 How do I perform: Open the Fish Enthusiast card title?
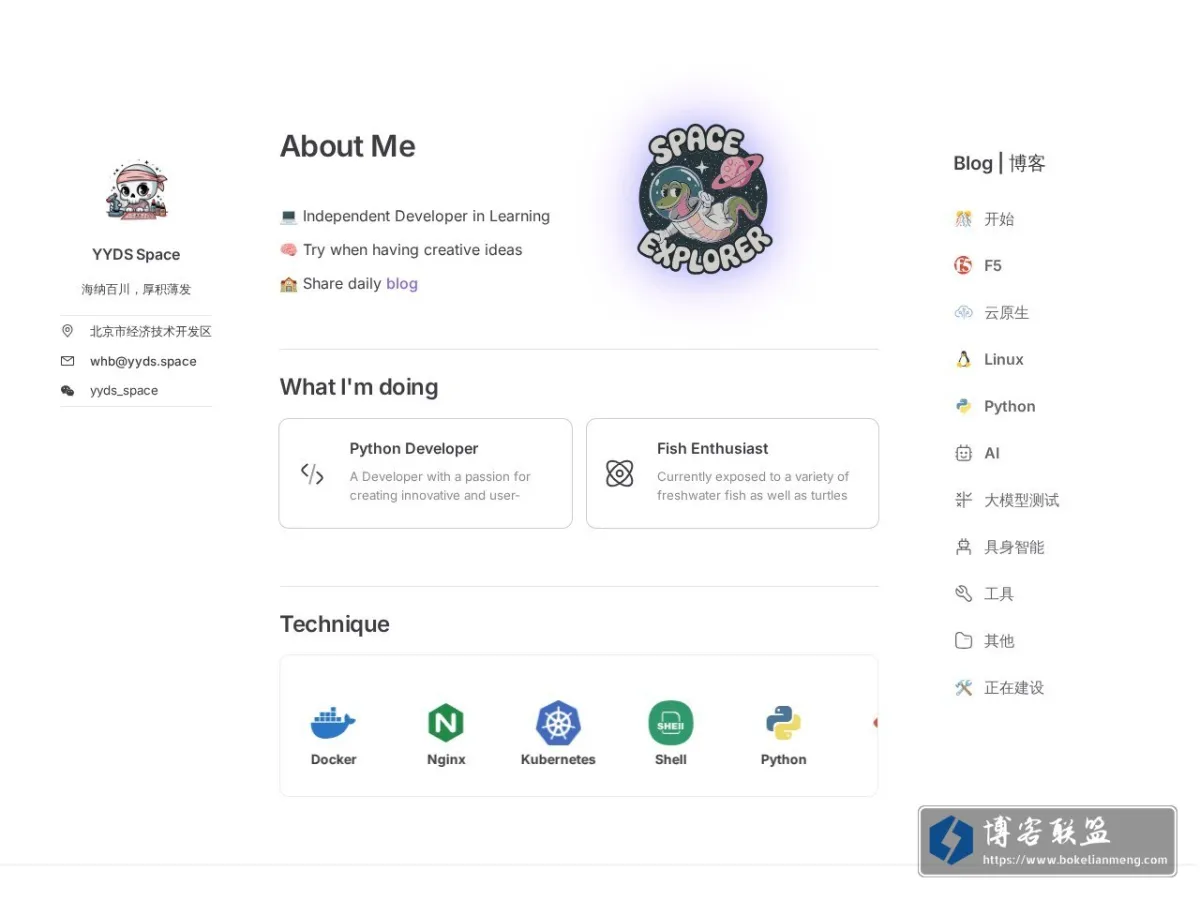(x=713, y=449)
